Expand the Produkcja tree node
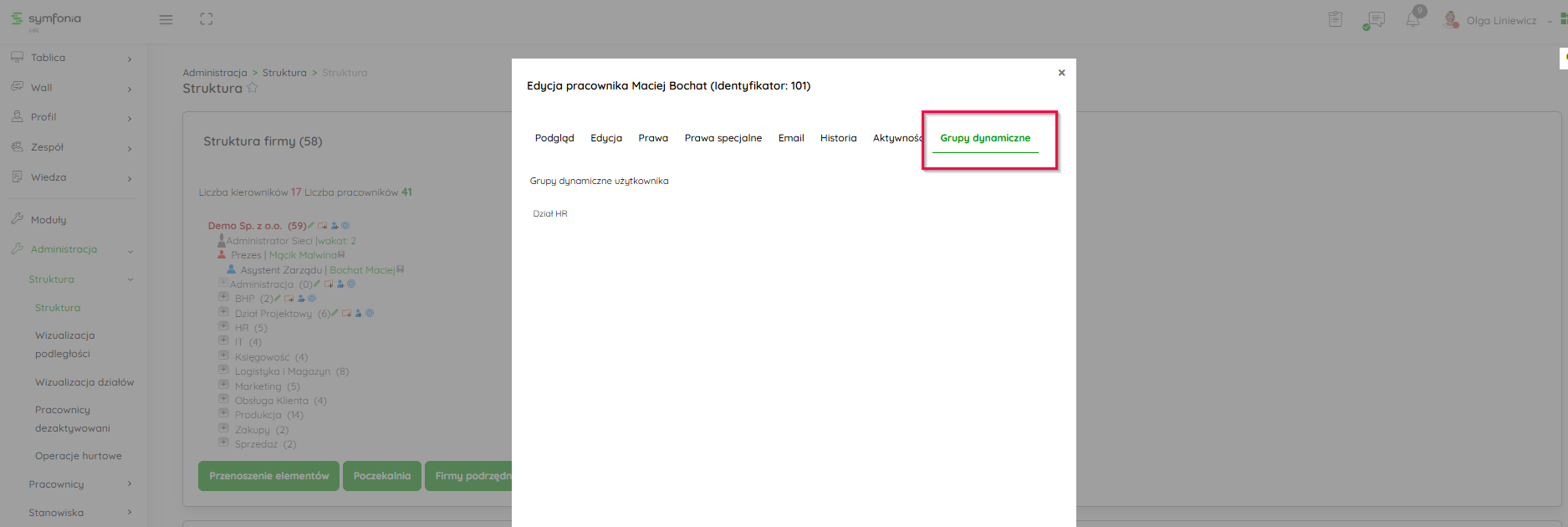1568x527 pixels. pos(223,413)
